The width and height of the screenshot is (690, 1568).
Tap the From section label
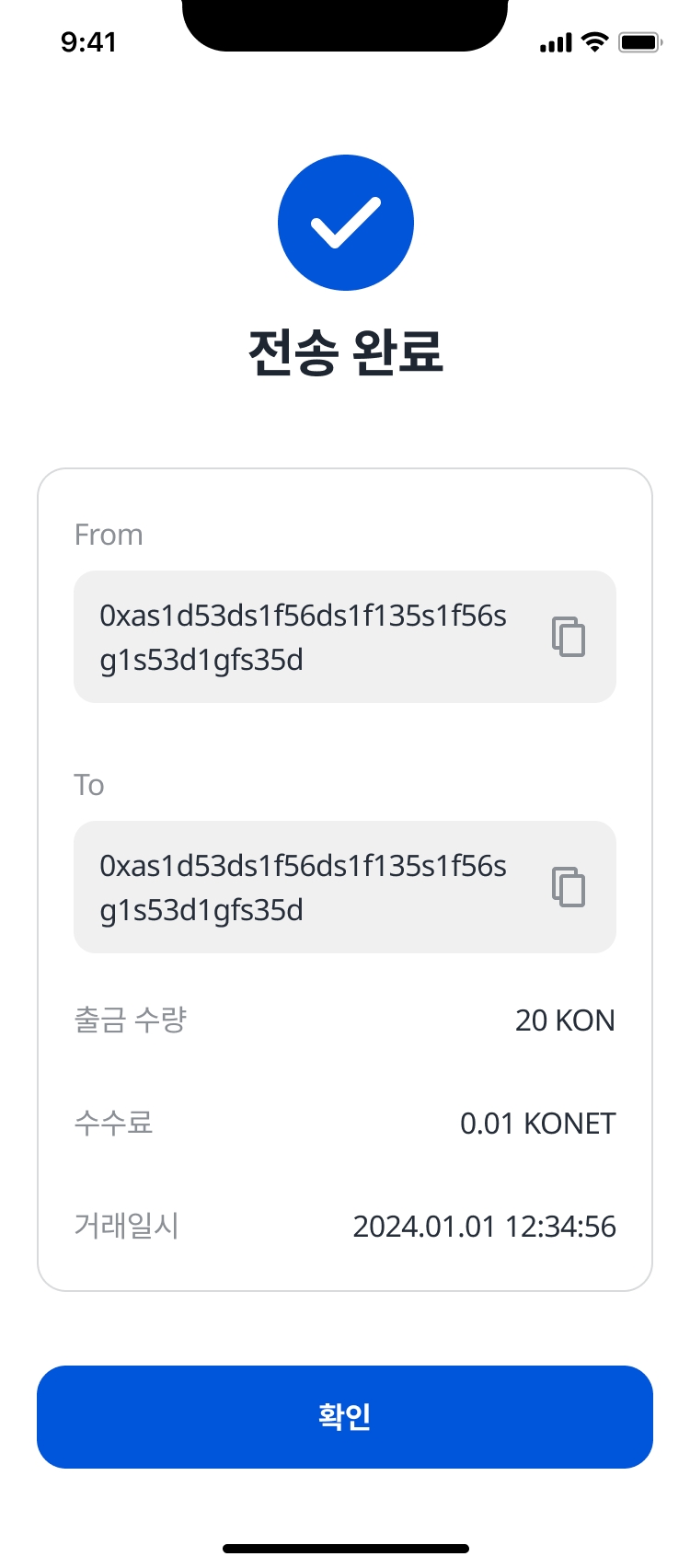(x=109, y=535)
